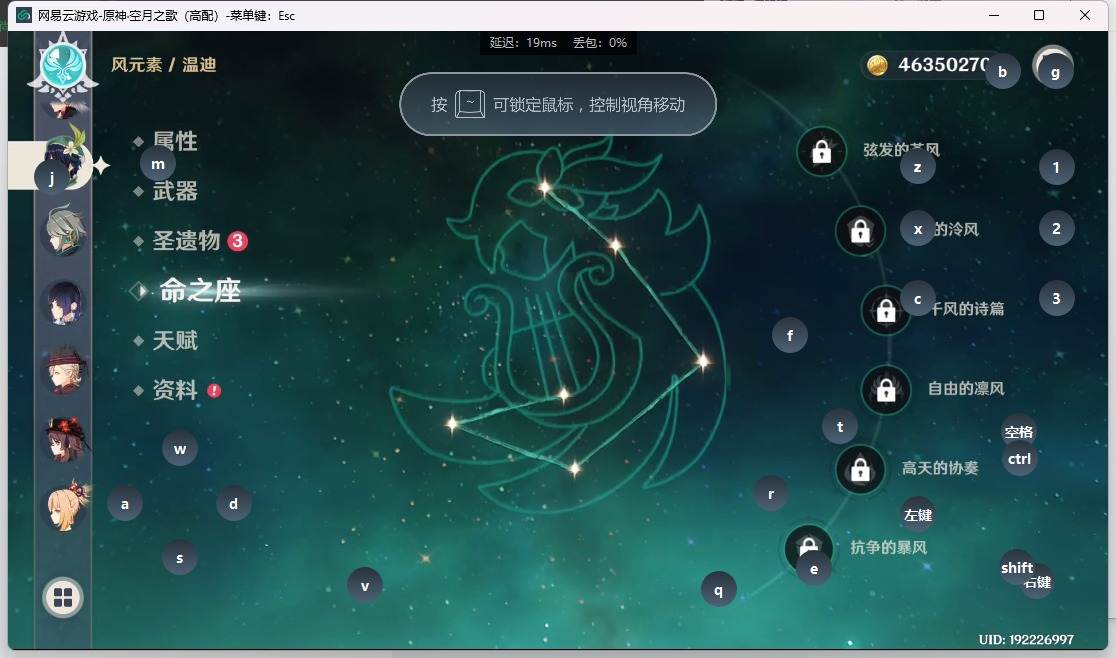Tap the virtual 左键 left-click key
The height and width of the screenshot is (658, 1116).
tap(917, 514)
